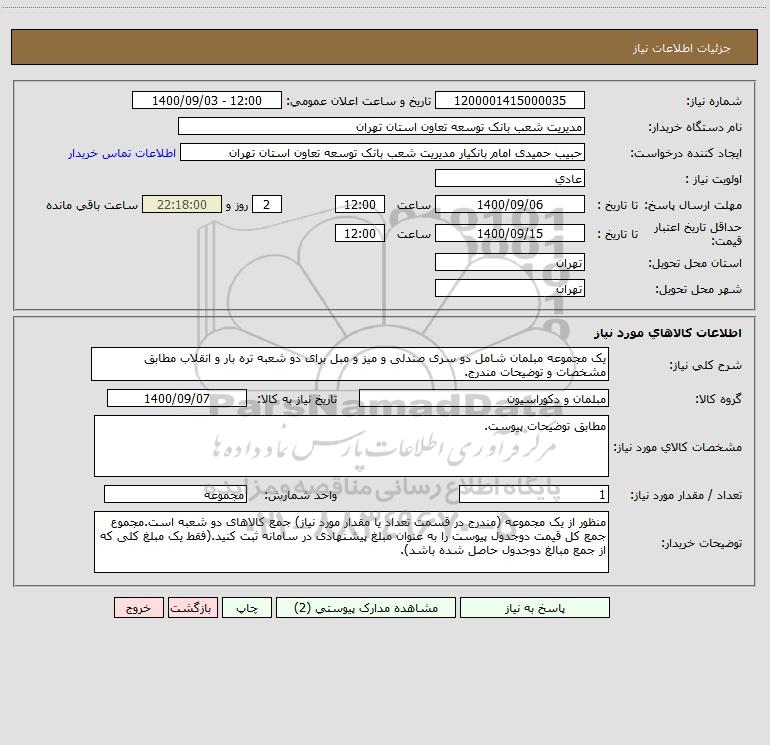The image size is (770, 745).
Task: Click the تعداد / مقدار مورد نیاز label
Action: click(686, 495)
